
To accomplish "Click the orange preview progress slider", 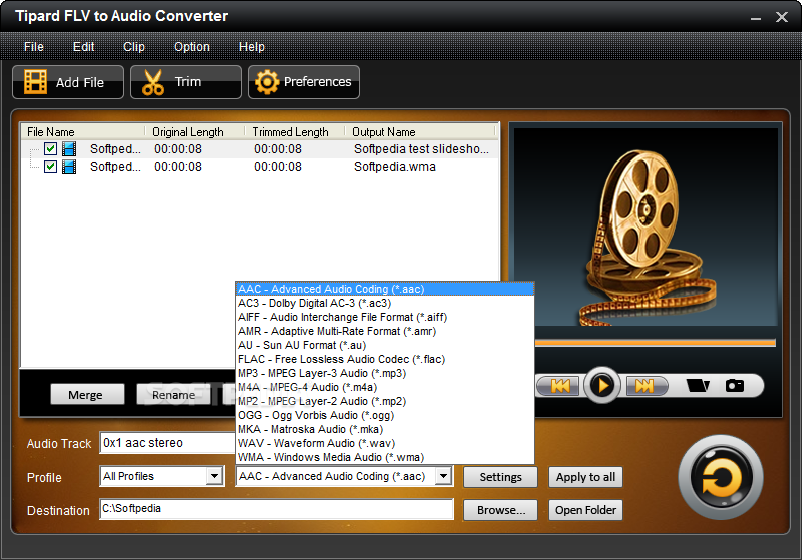I will pos(655,343).
